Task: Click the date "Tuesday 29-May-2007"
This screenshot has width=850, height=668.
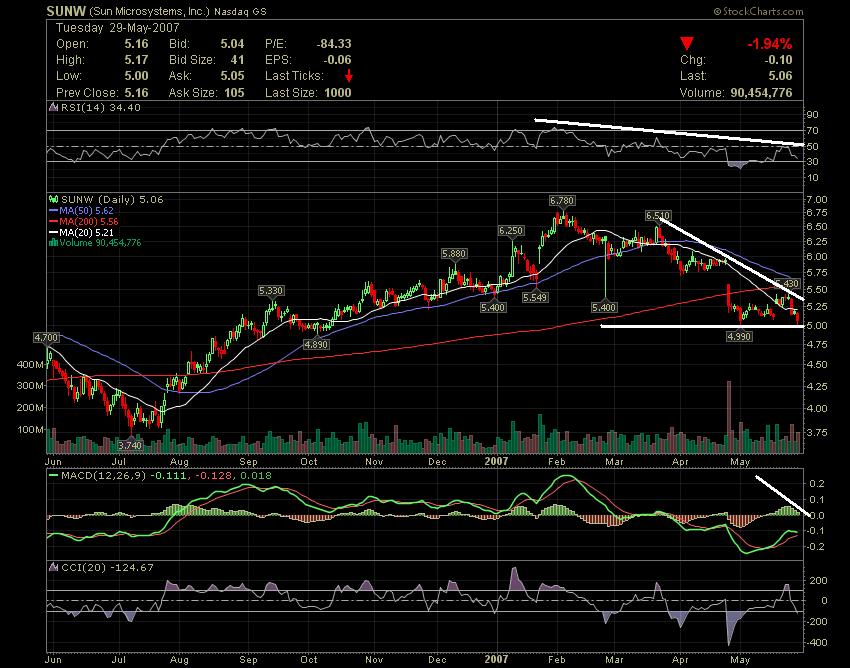Action: (117, 28)
